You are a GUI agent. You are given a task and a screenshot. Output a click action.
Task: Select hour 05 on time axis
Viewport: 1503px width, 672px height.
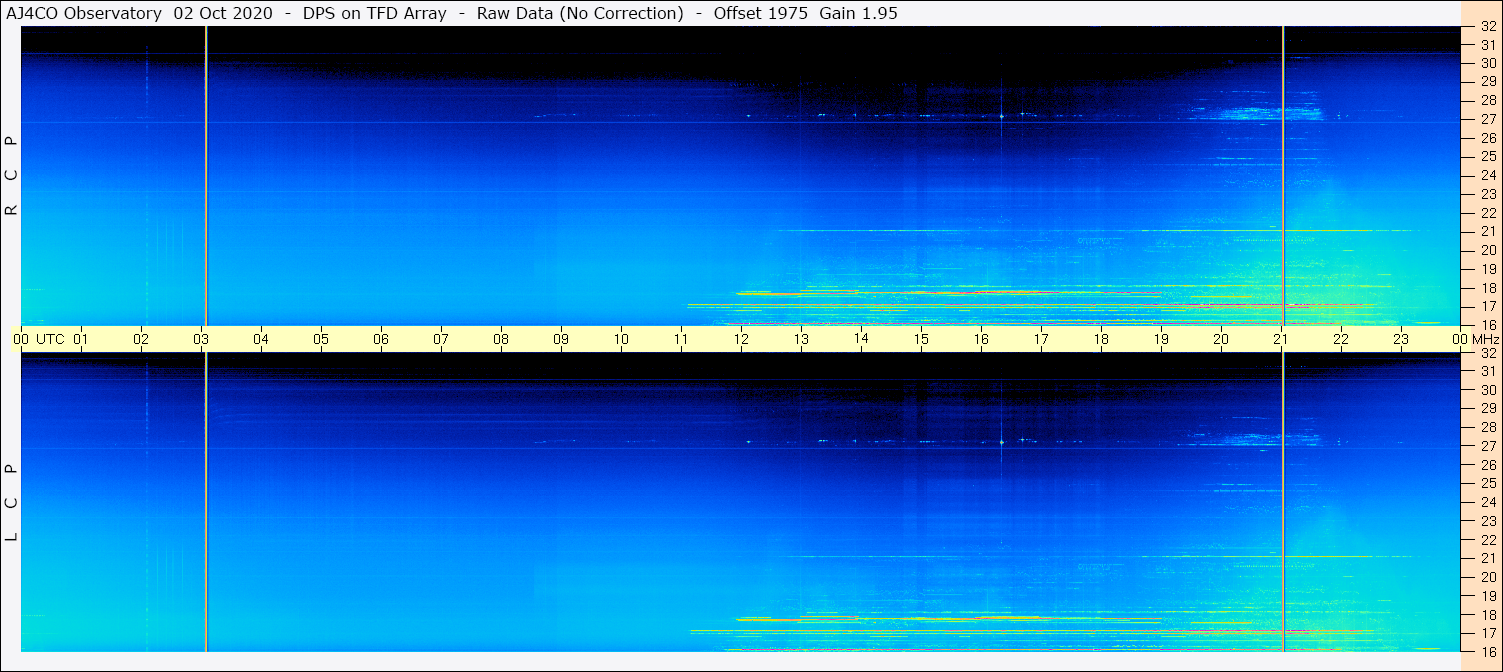click(321, 339)
